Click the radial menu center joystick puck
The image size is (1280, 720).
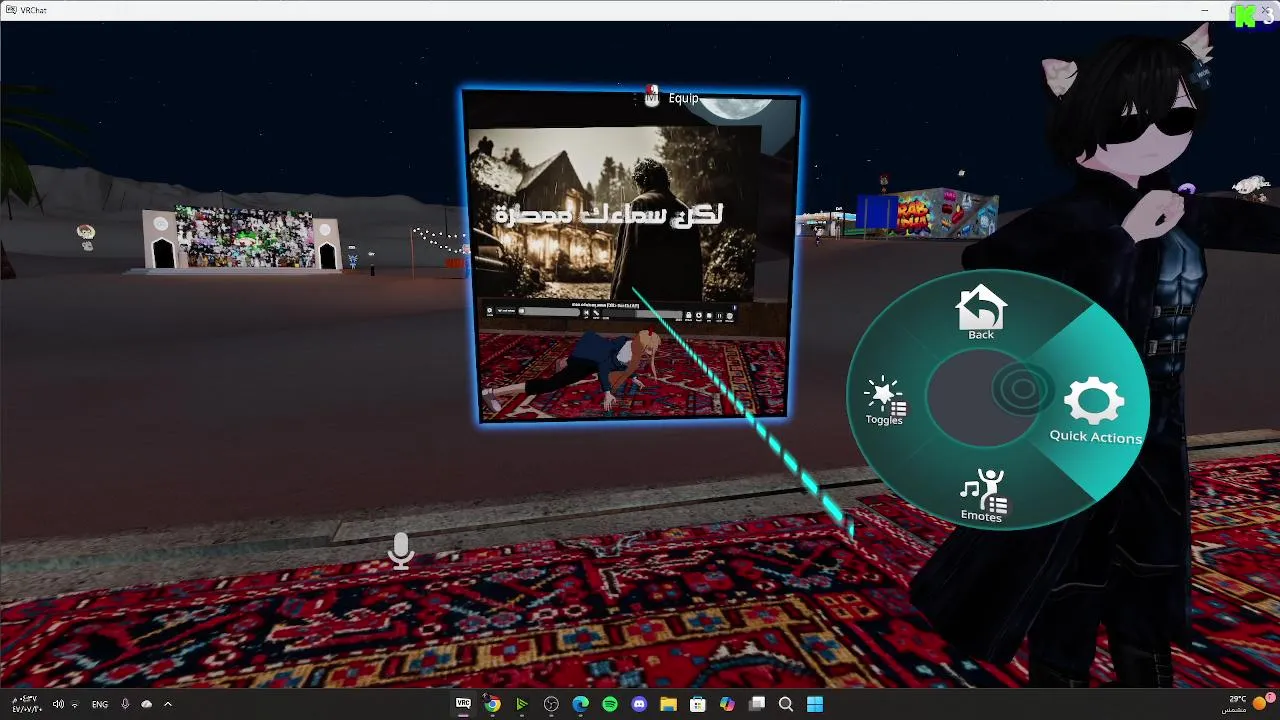[x=1022, y=391]
